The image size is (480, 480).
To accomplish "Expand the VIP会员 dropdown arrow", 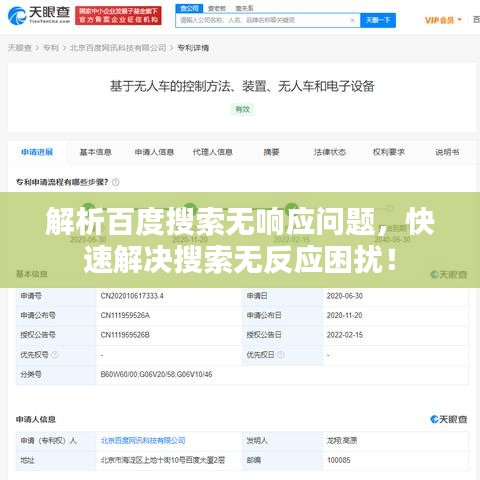I will (x=460, y=20).
